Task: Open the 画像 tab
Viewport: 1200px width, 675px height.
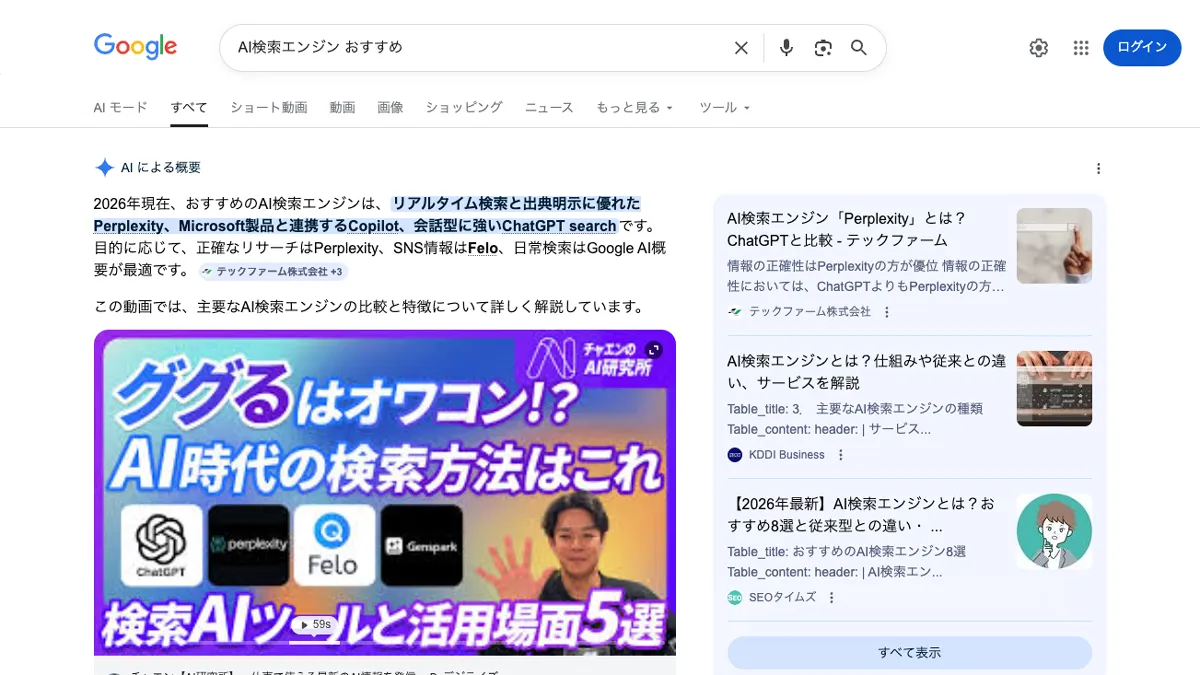Action: coord(390,107)
